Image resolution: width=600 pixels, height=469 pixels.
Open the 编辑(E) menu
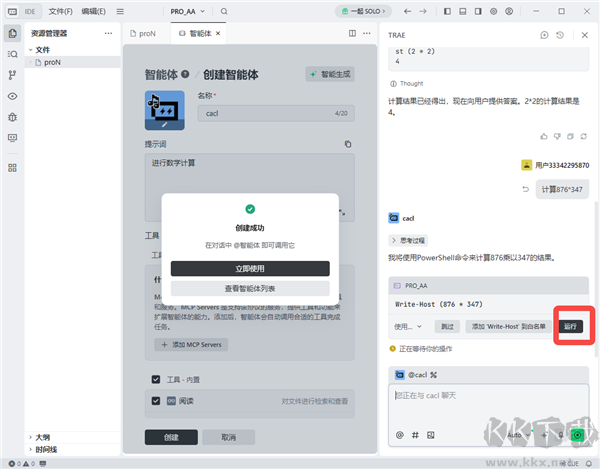pyautogui.click(x=94, y=11)
